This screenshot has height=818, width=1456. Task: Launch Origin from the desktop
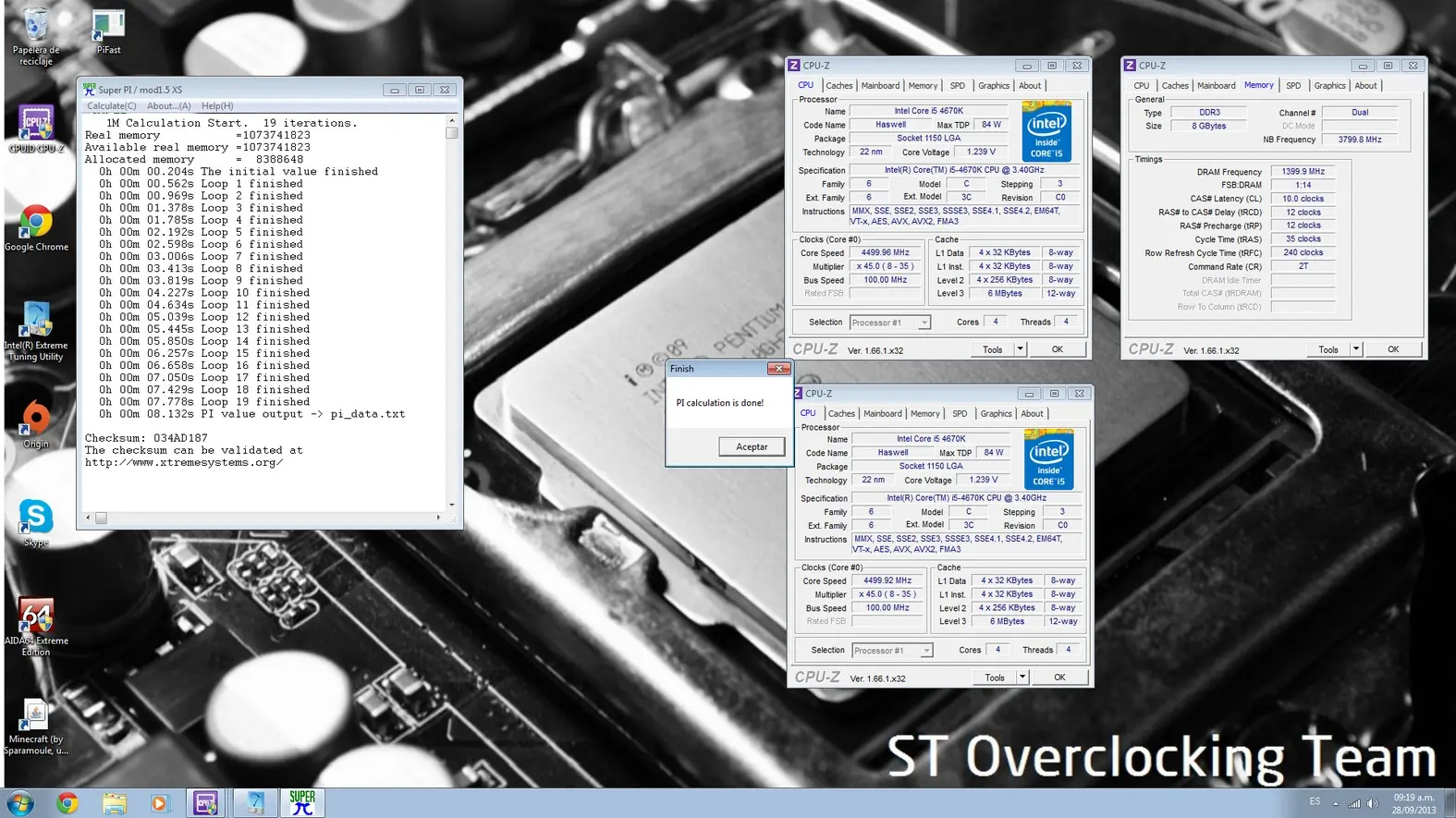pyautogui.click(x=36, y=424)
